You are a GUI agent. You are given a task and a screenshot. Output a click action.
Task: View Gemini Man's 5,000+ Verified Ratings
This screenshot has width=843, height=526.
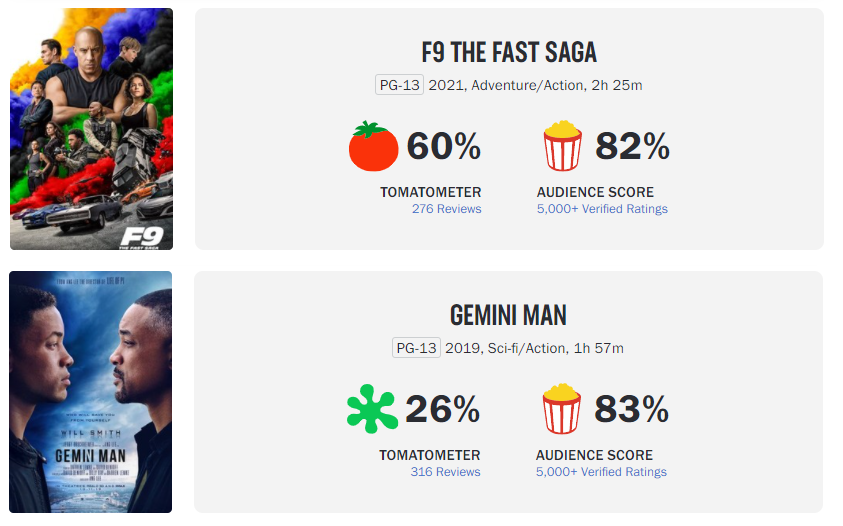click(601, 472)
